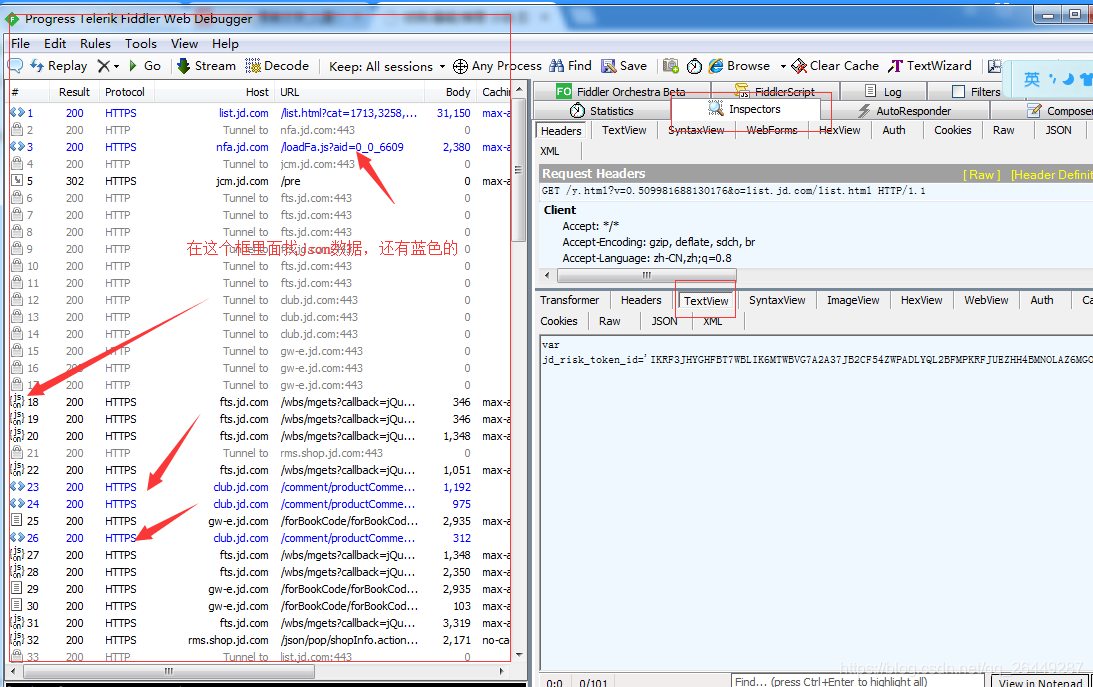Click the camera screenshot icon
The height and width of the screenshot is (687, 1093).
pos(671,66)
